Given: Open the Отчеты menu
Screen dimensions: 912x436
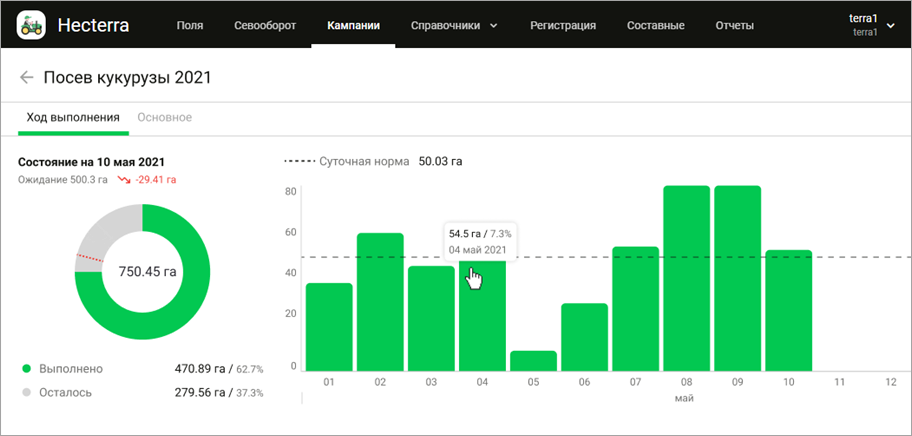Looking at the screenshot, I should coord(735,25).
